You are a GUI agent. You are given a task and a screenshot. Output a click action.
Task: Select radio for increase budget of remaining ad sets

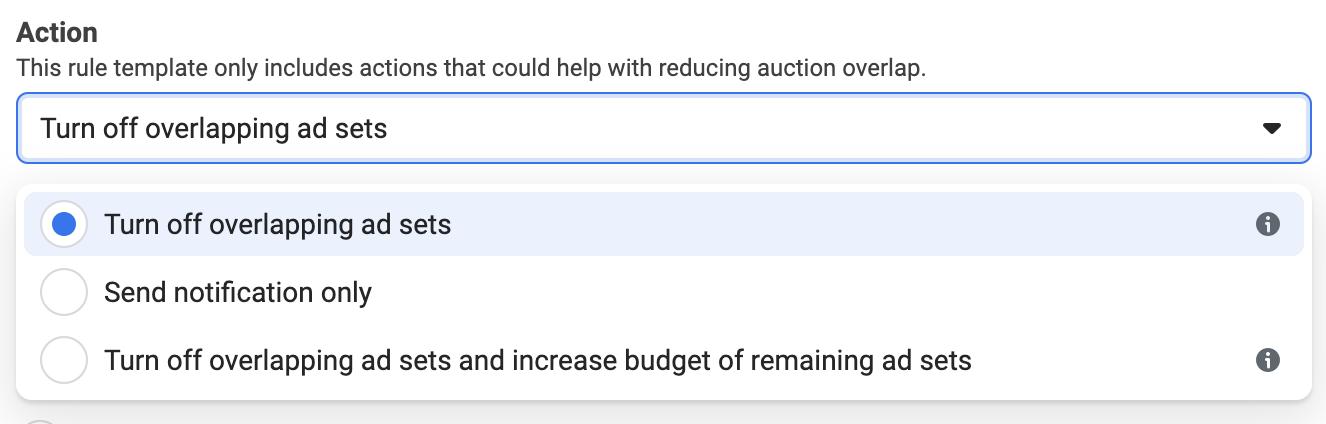click(x=64, y=360)
